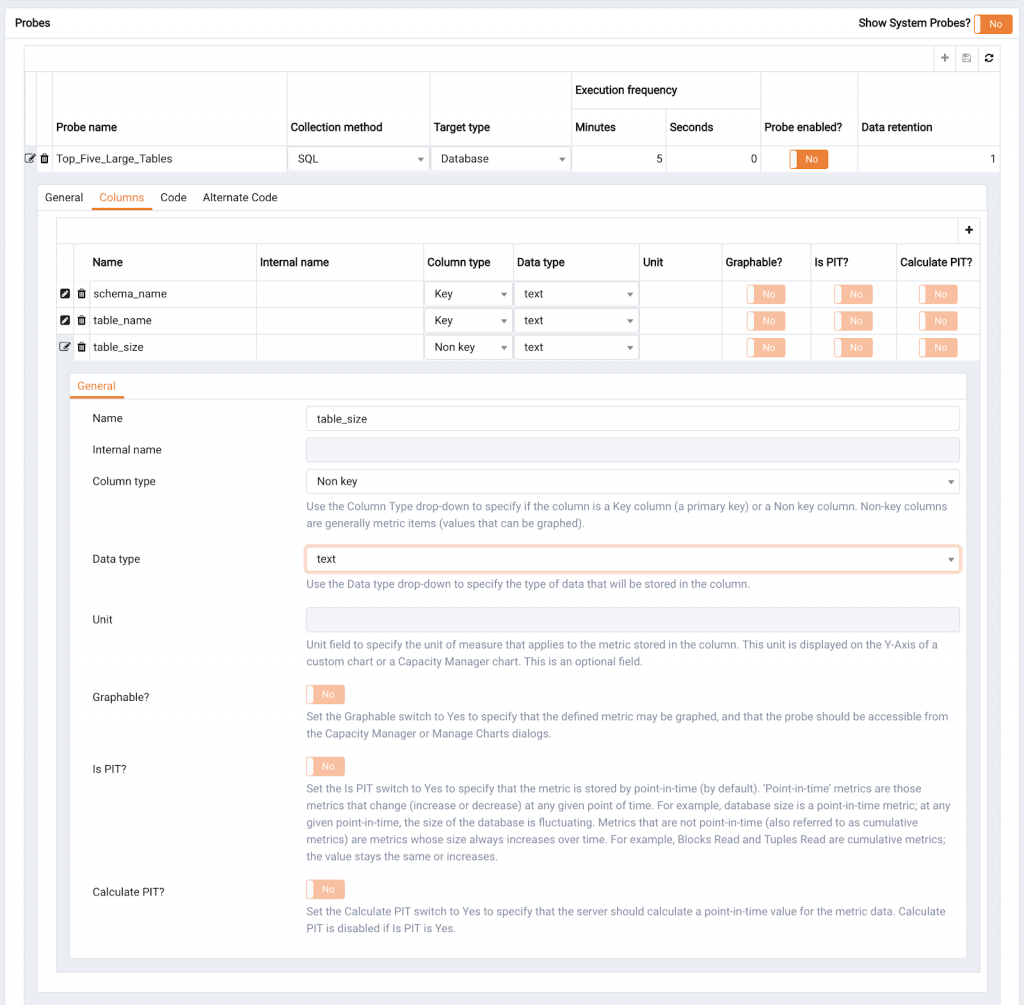Click the Name field containing table_size

[632, 419]
